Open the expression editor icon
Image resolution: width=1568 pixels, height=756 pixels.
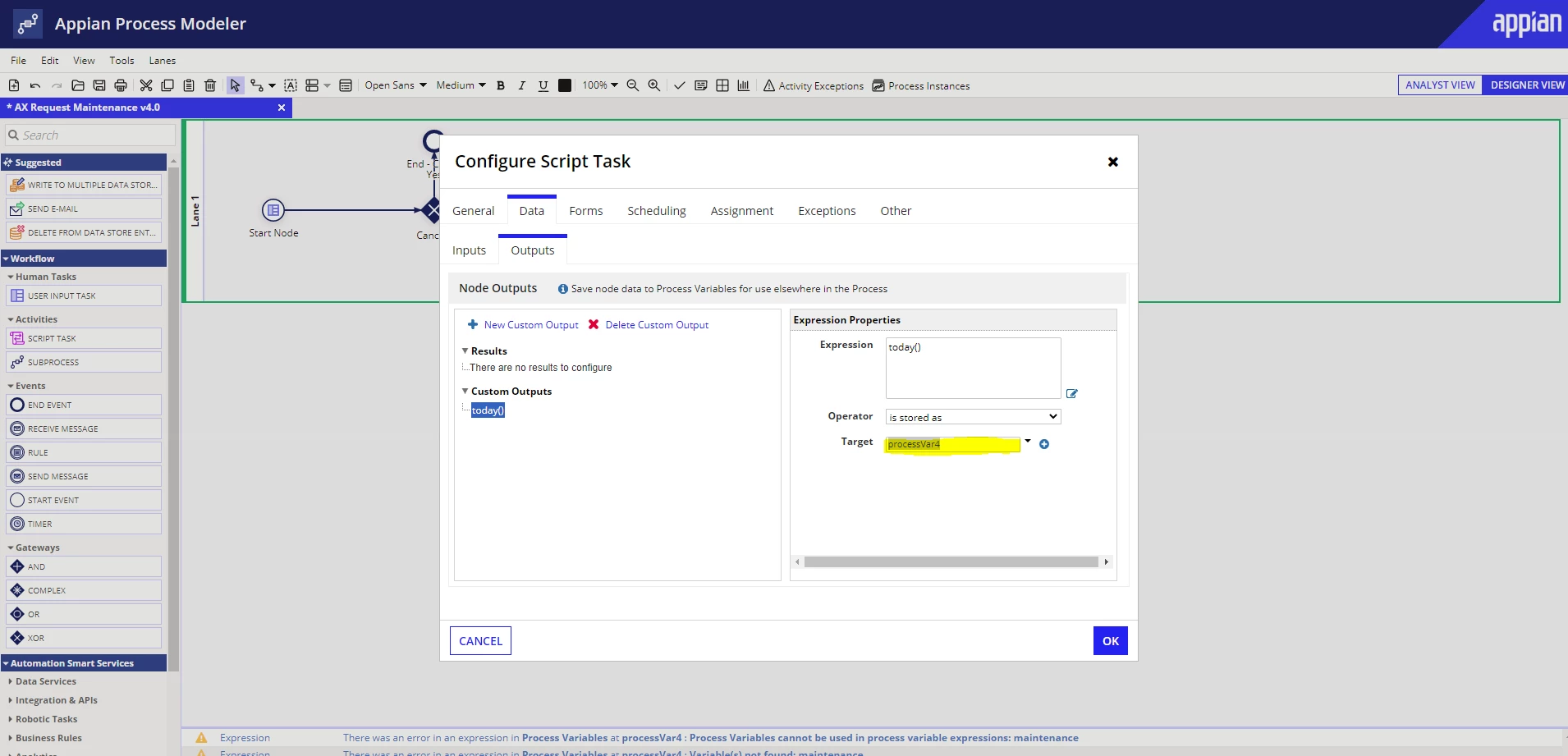click(x=1071, y=394)
